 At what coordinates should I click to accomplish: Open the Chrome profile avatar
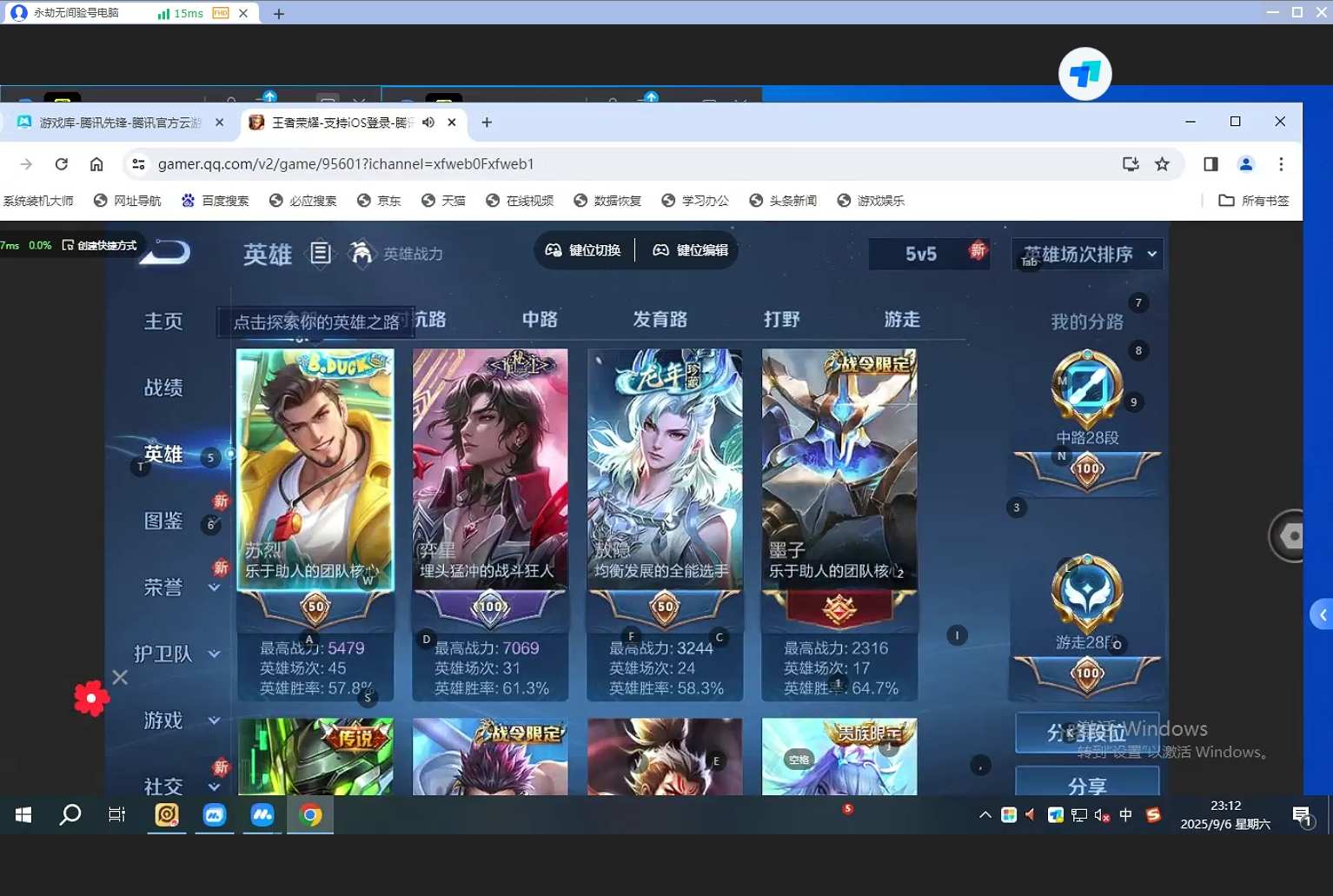point(1246,164)
